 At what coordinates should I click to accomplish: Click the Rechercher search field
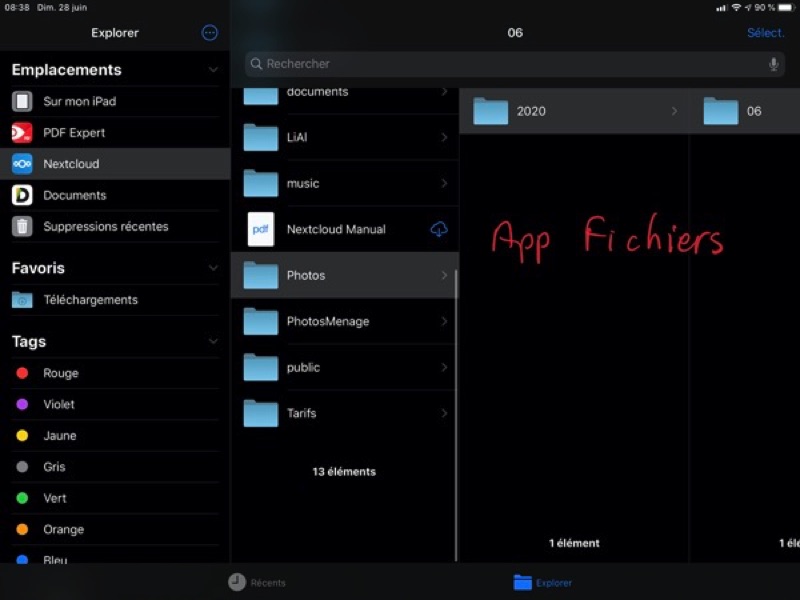point(500,64)
